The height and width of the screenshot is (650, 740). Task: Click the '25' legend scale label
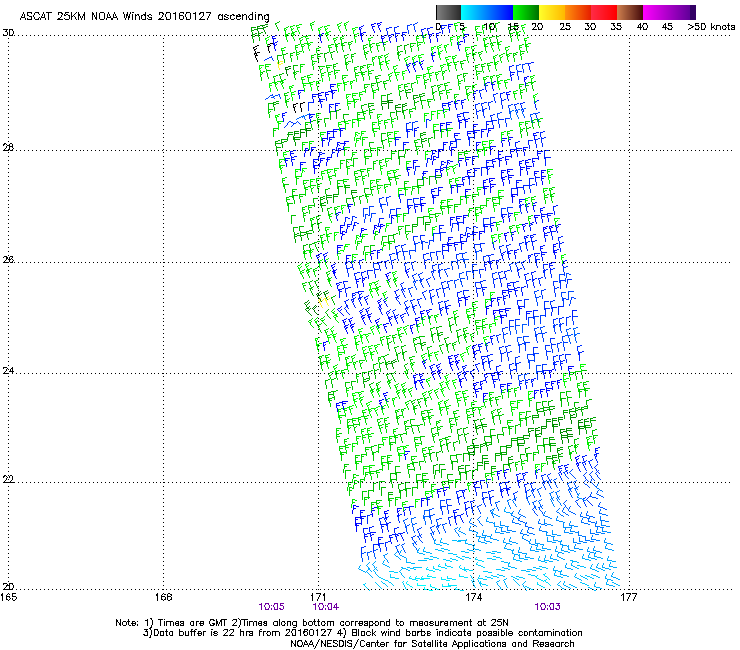coord(565,27)
